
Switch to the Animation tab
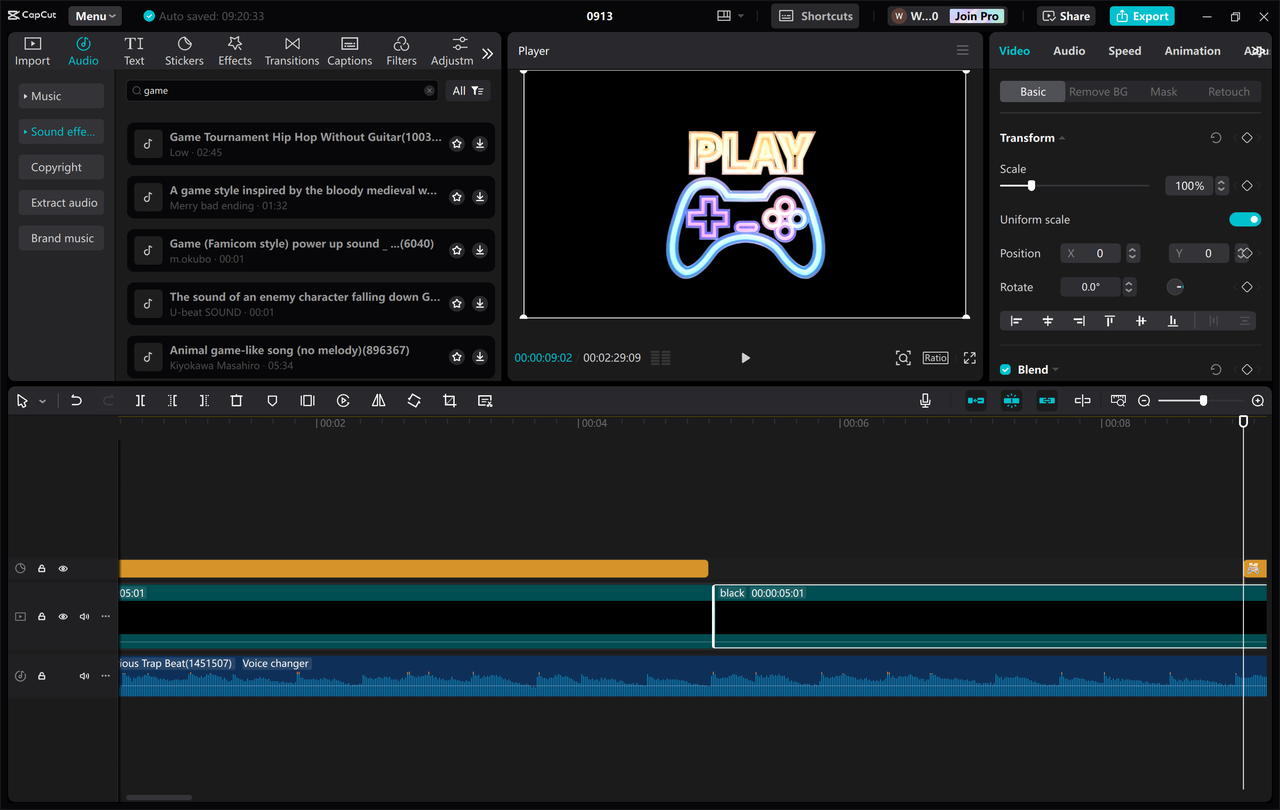tap(1192, 50)
